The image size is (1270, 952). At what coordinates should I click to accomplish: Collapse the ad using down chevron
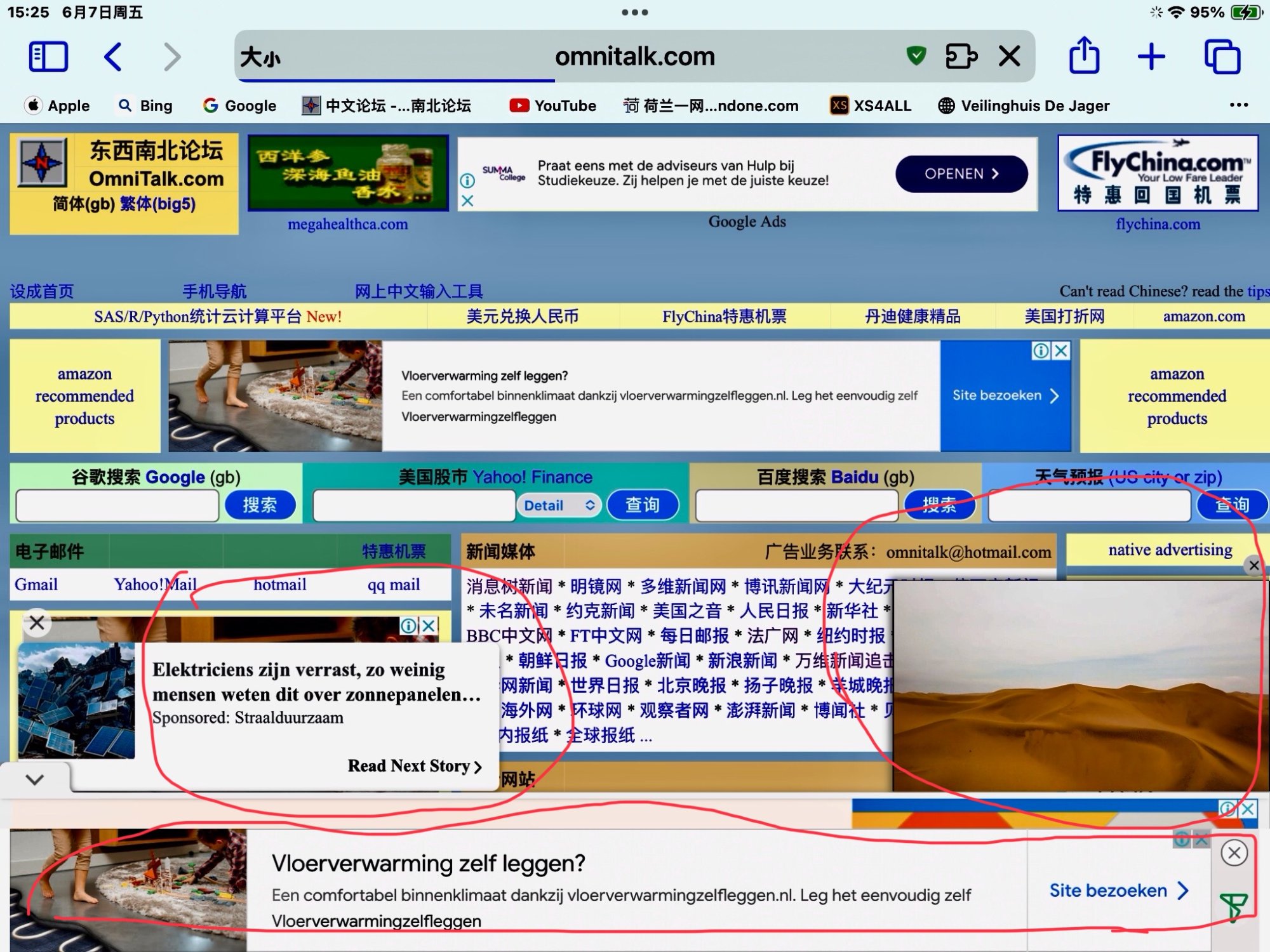35,779
